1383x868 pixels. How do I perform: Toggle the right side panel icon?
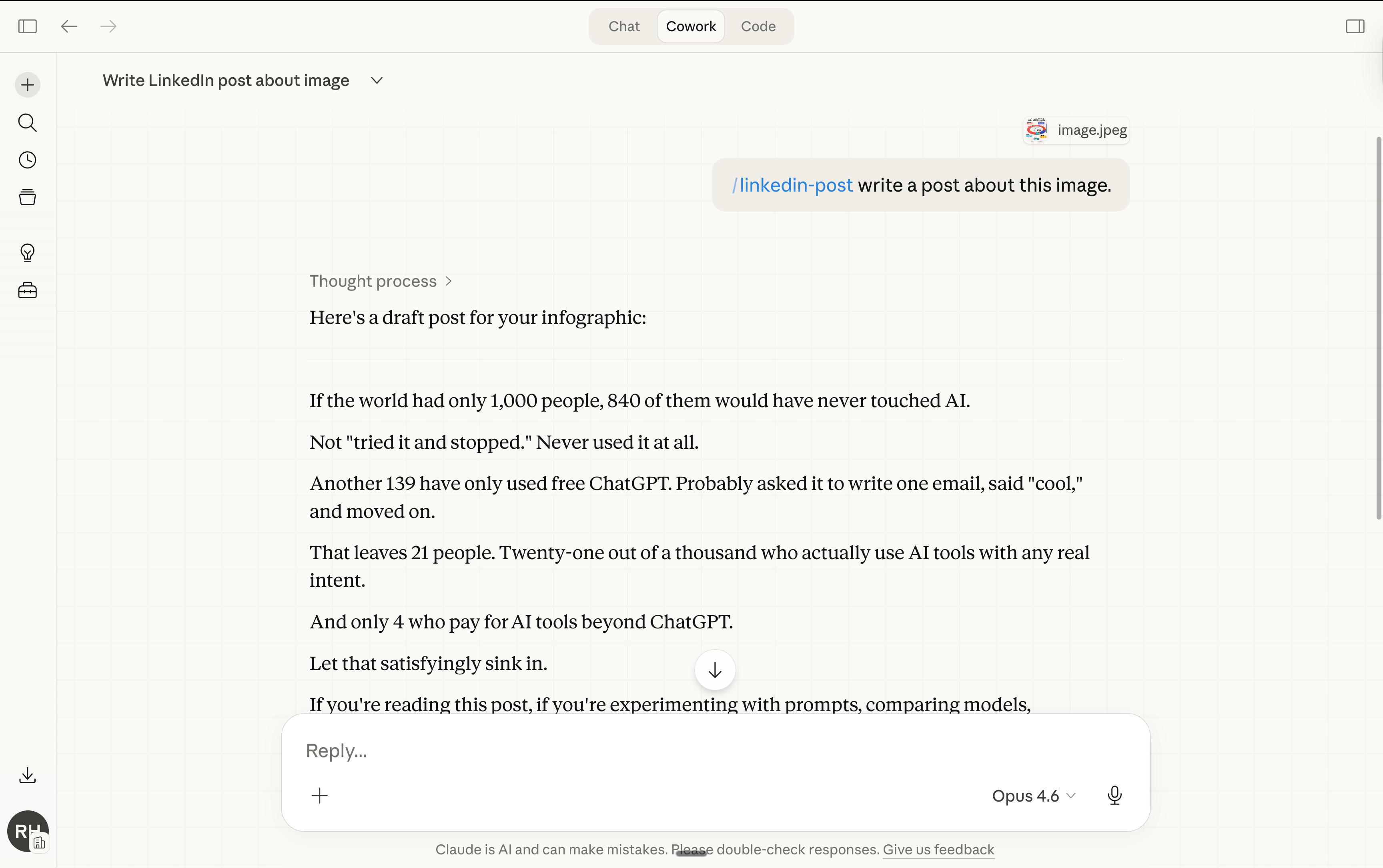pos(1355,26)
